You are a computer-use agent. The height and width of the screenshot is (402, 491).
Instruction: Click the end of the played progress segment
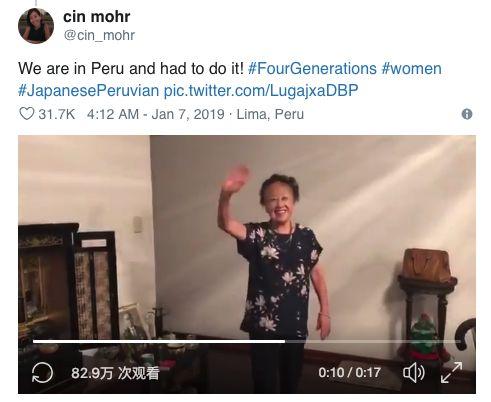pos(284,341)
